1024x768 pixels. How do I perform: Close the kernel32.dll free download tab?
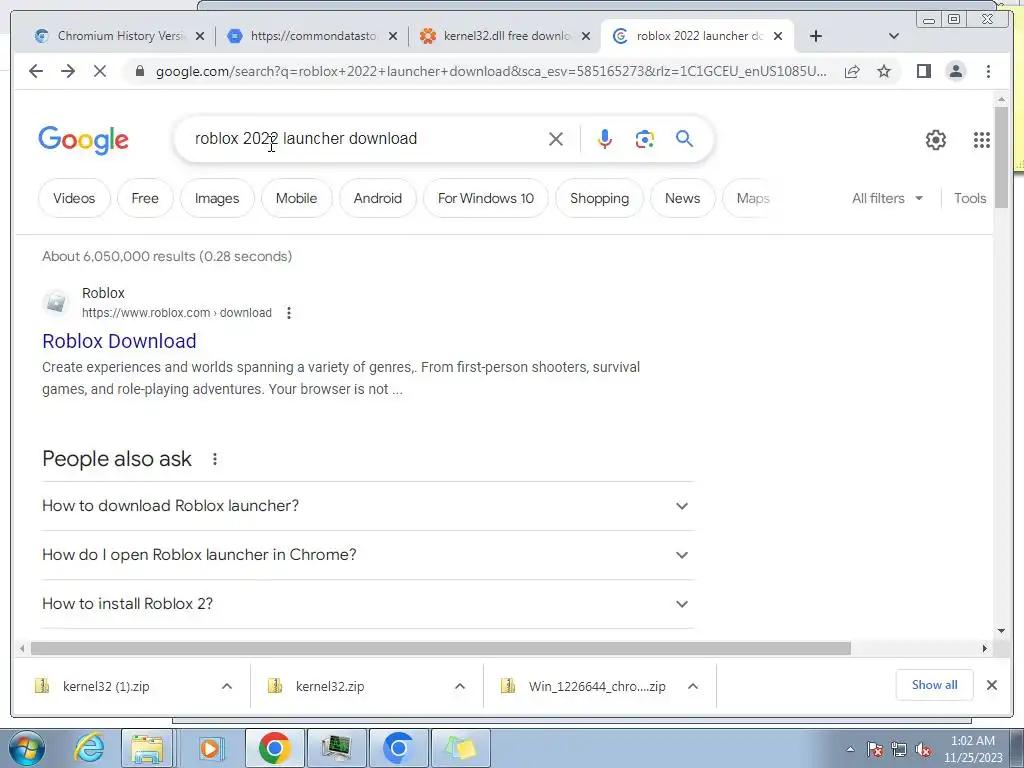tap(586, 36)
